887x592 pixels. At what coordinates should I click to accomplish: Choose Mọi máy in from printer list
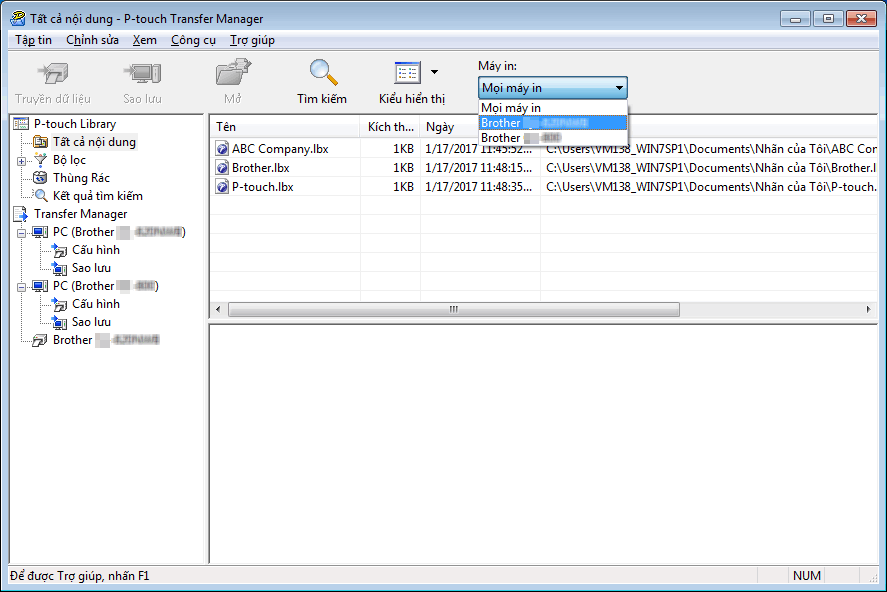511,108
